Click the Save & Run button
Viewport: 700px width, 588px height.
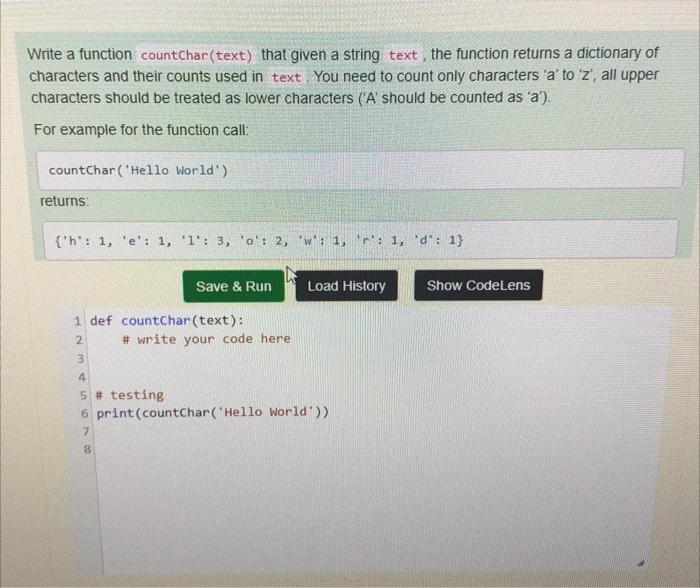click(x=233, y=286)
